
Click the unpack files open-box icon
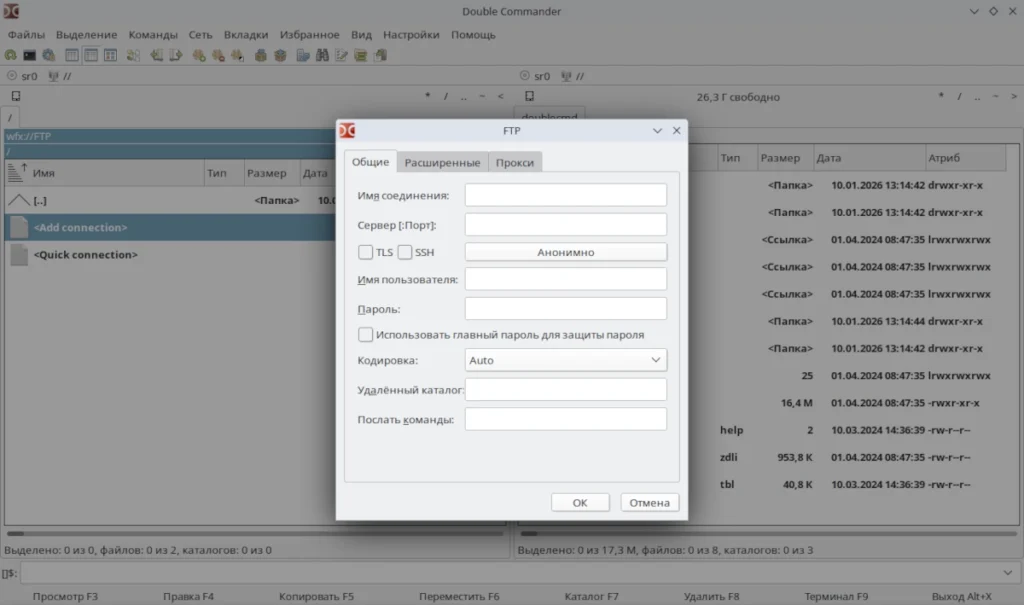pyautogui.click(x=280, y=56)
